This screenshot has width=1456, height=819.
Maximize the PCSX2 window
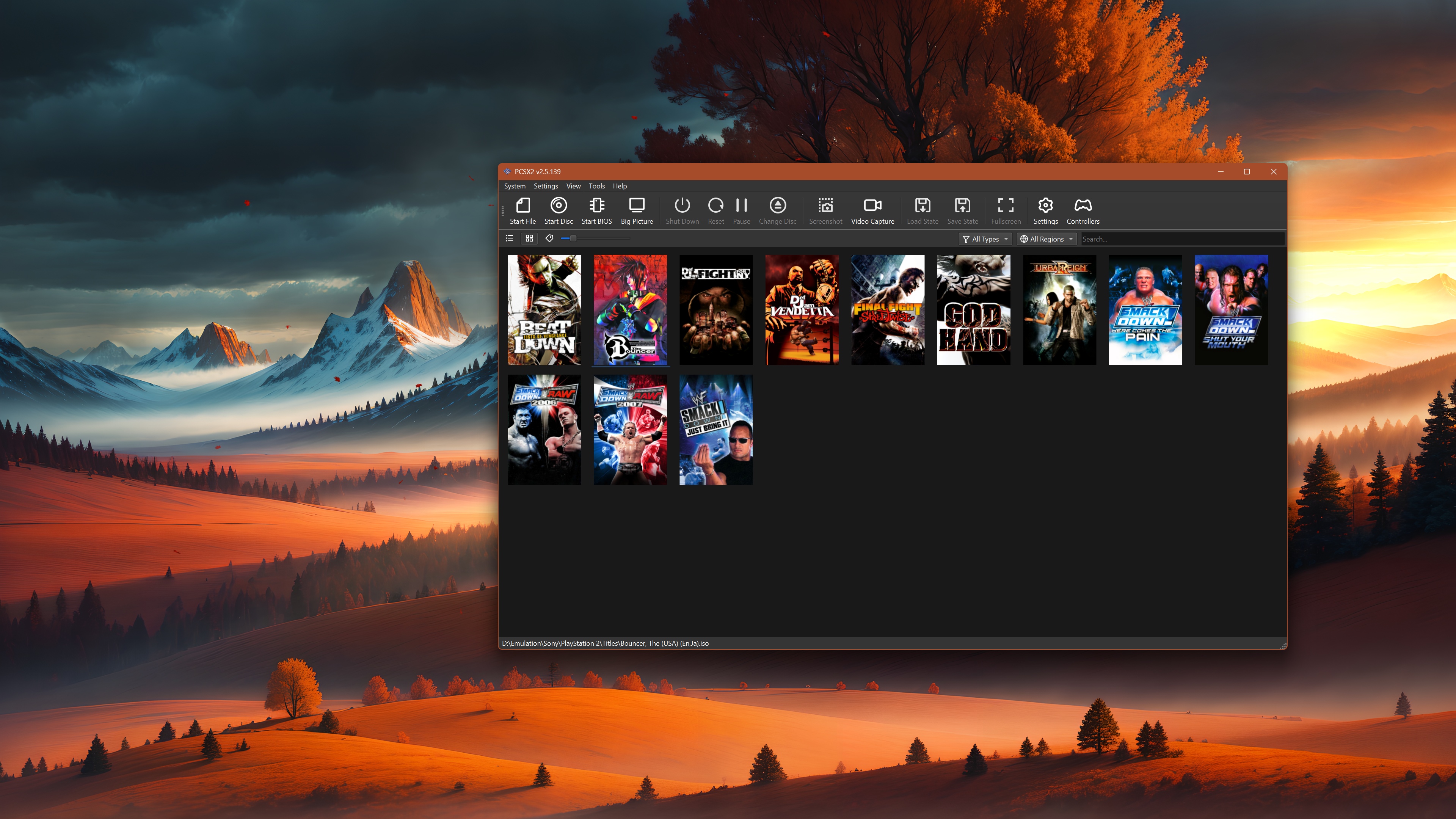(x=1247, y=172)
